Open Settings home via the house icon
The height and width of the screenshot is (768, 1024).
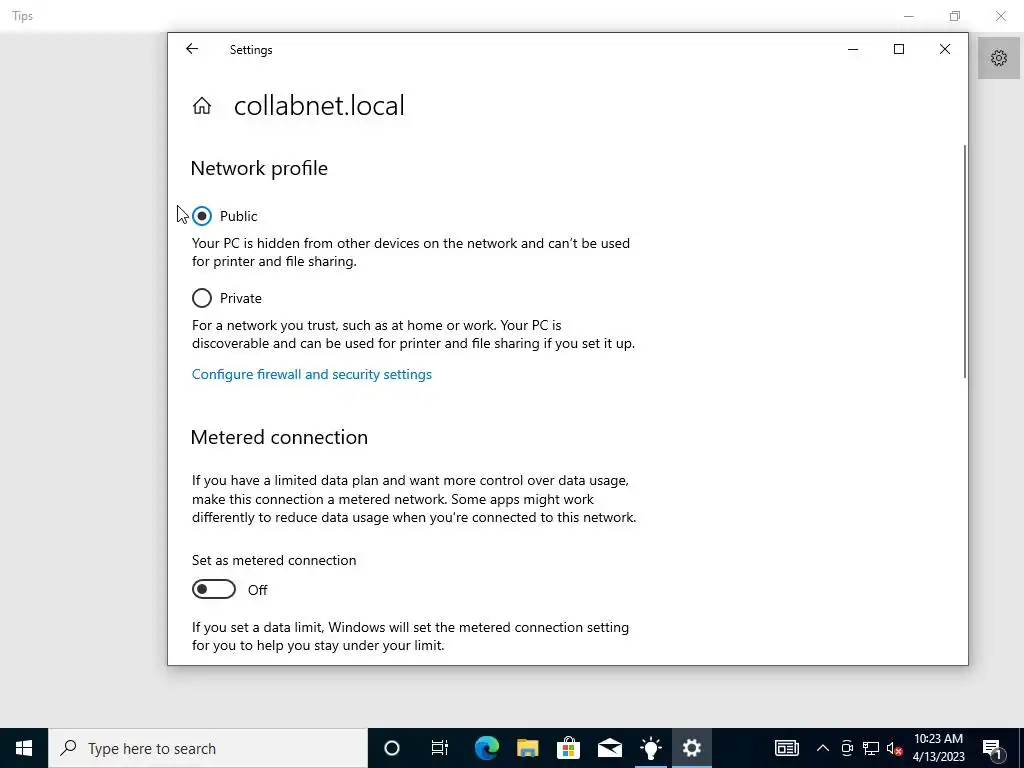[202, 106]
